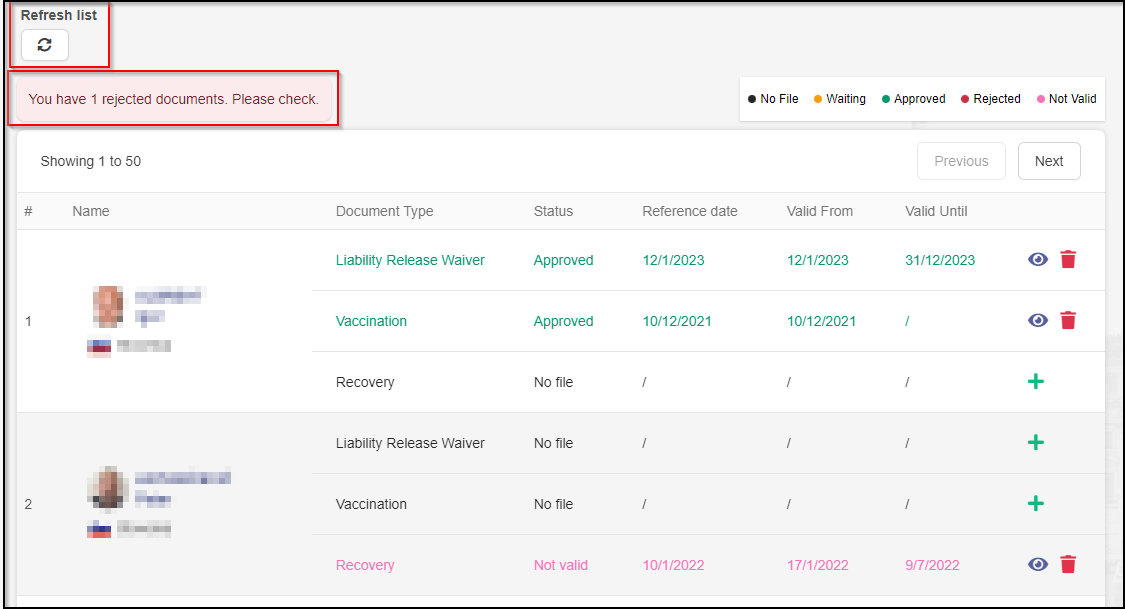Add Liability Release Waiver for person 2
1125x609 pixels.
1036,443
